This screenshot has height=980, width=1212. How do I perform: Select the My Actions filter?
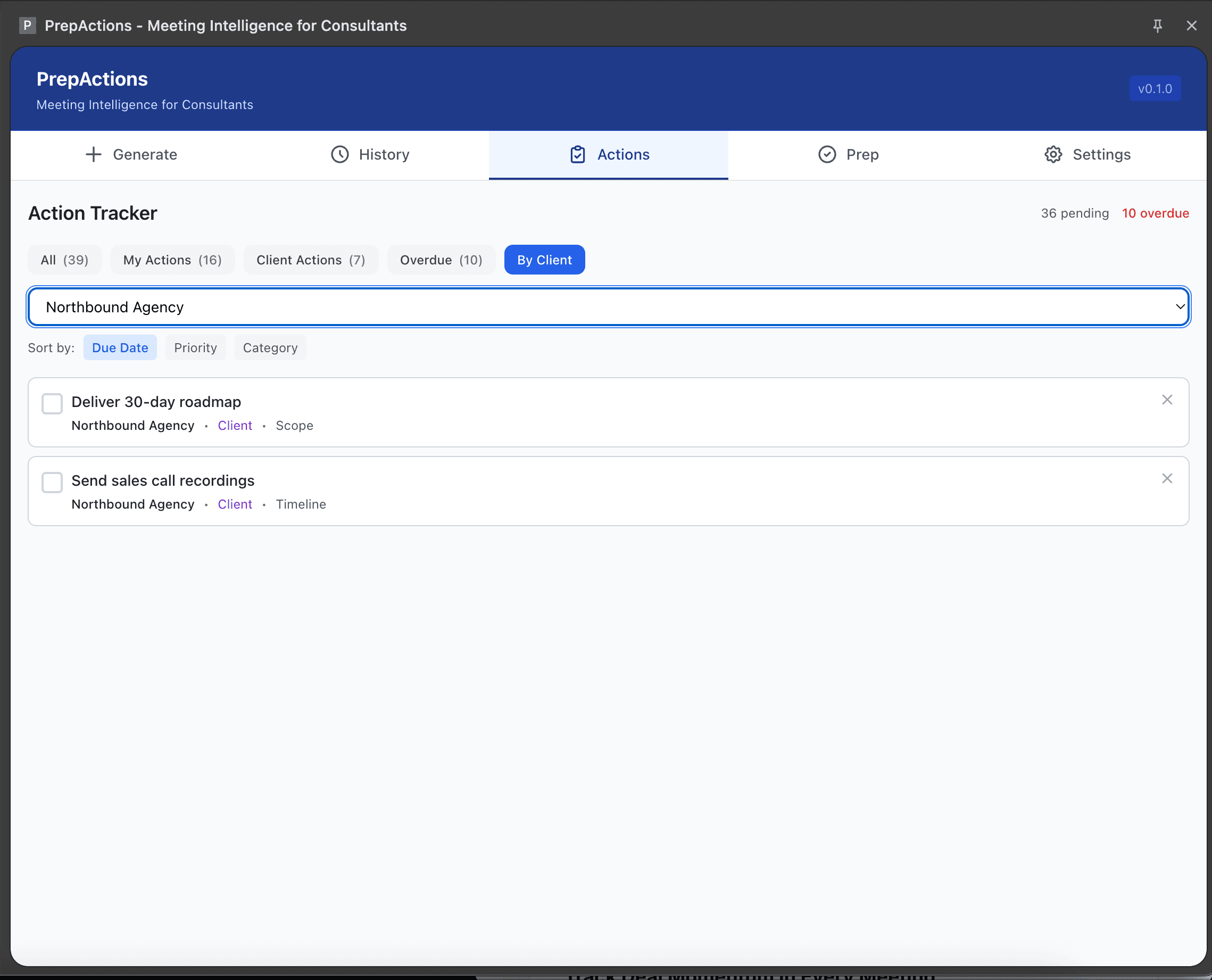[172, 260]
